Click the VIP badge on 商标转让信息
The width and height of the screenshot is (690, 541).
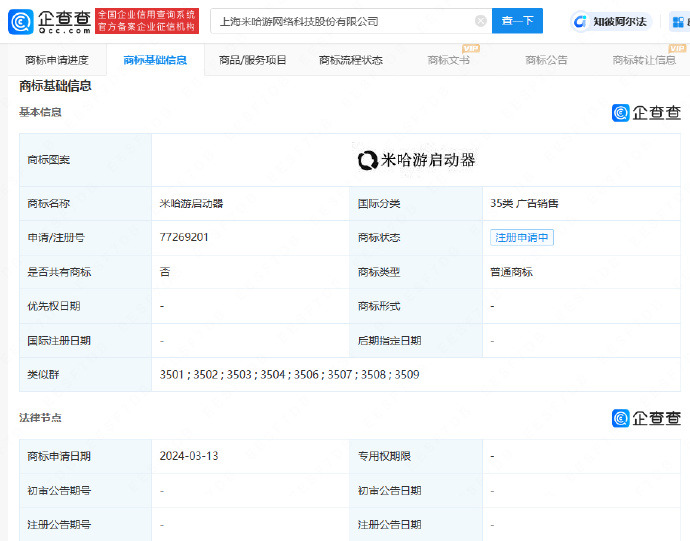tap(667, 49)
